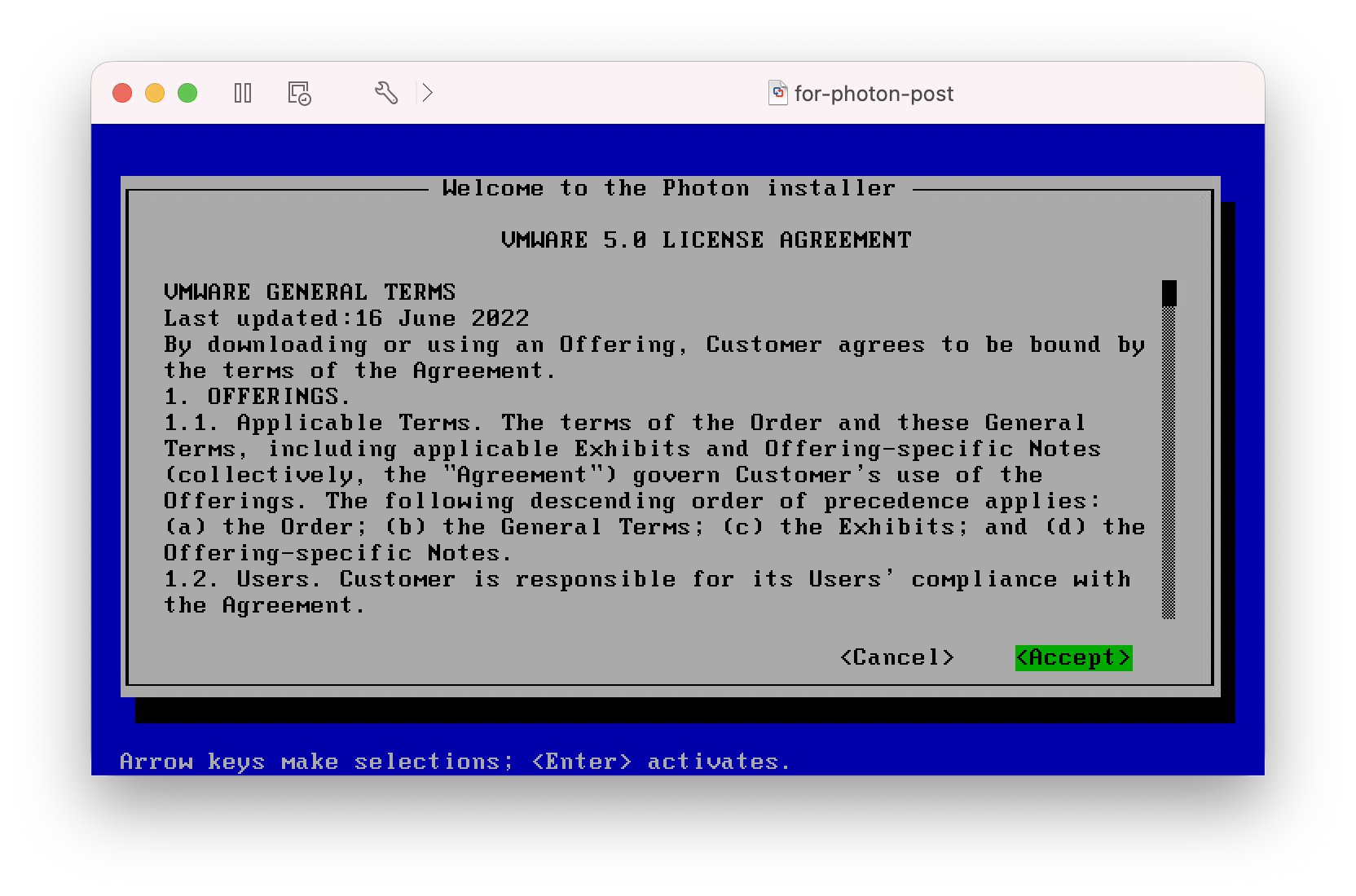Close the virtual machine window
This screenshot has width=1356, height=896.
click(x=122, y=93)
